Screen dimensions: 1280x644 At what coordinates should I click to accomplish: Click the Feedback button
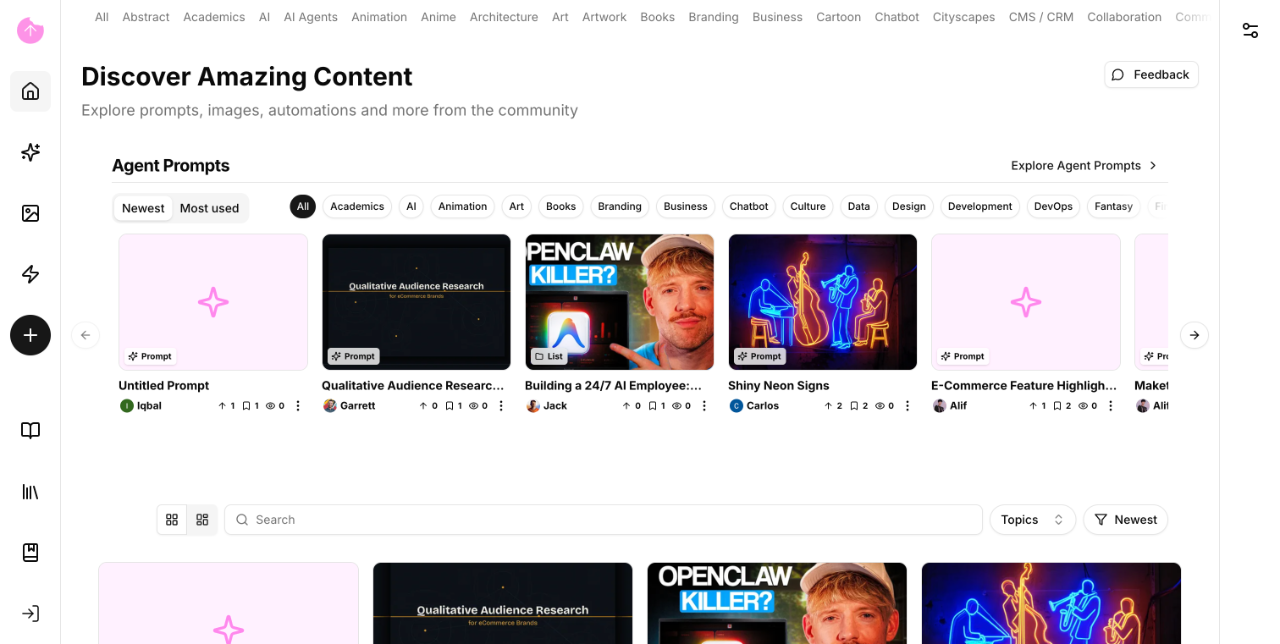[1151, 75]
